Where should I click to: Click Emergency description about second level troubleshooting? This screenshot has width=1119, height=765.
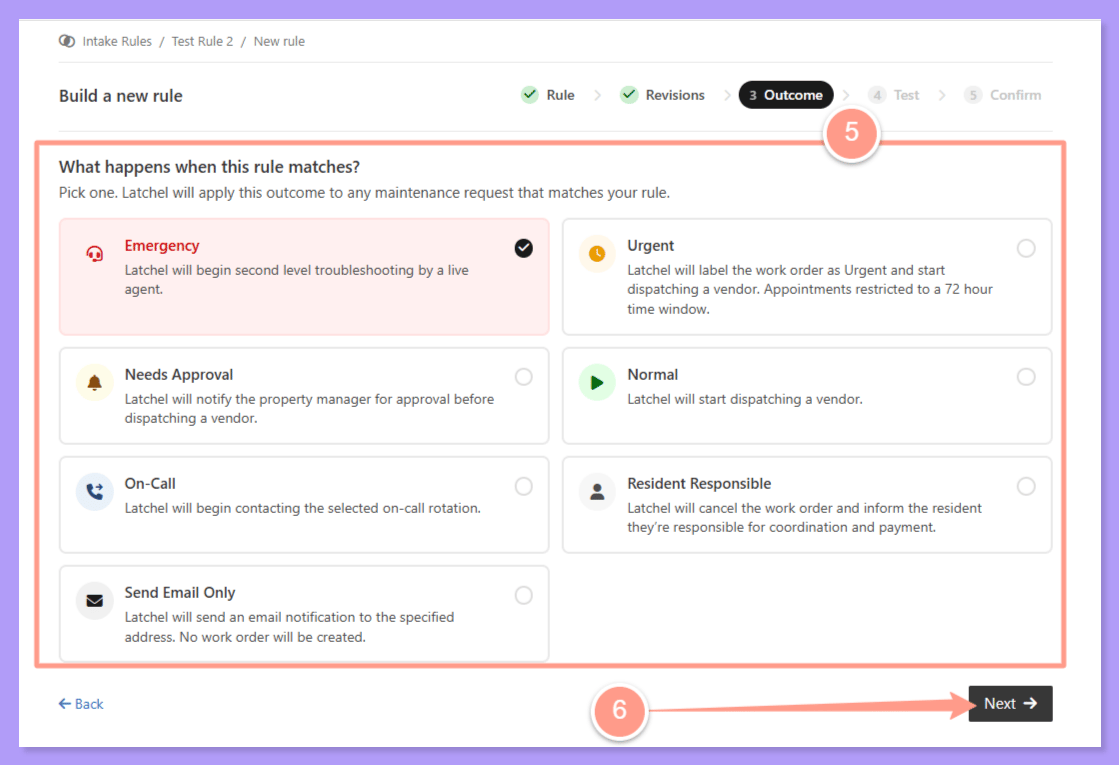click(x=297, y=280)
